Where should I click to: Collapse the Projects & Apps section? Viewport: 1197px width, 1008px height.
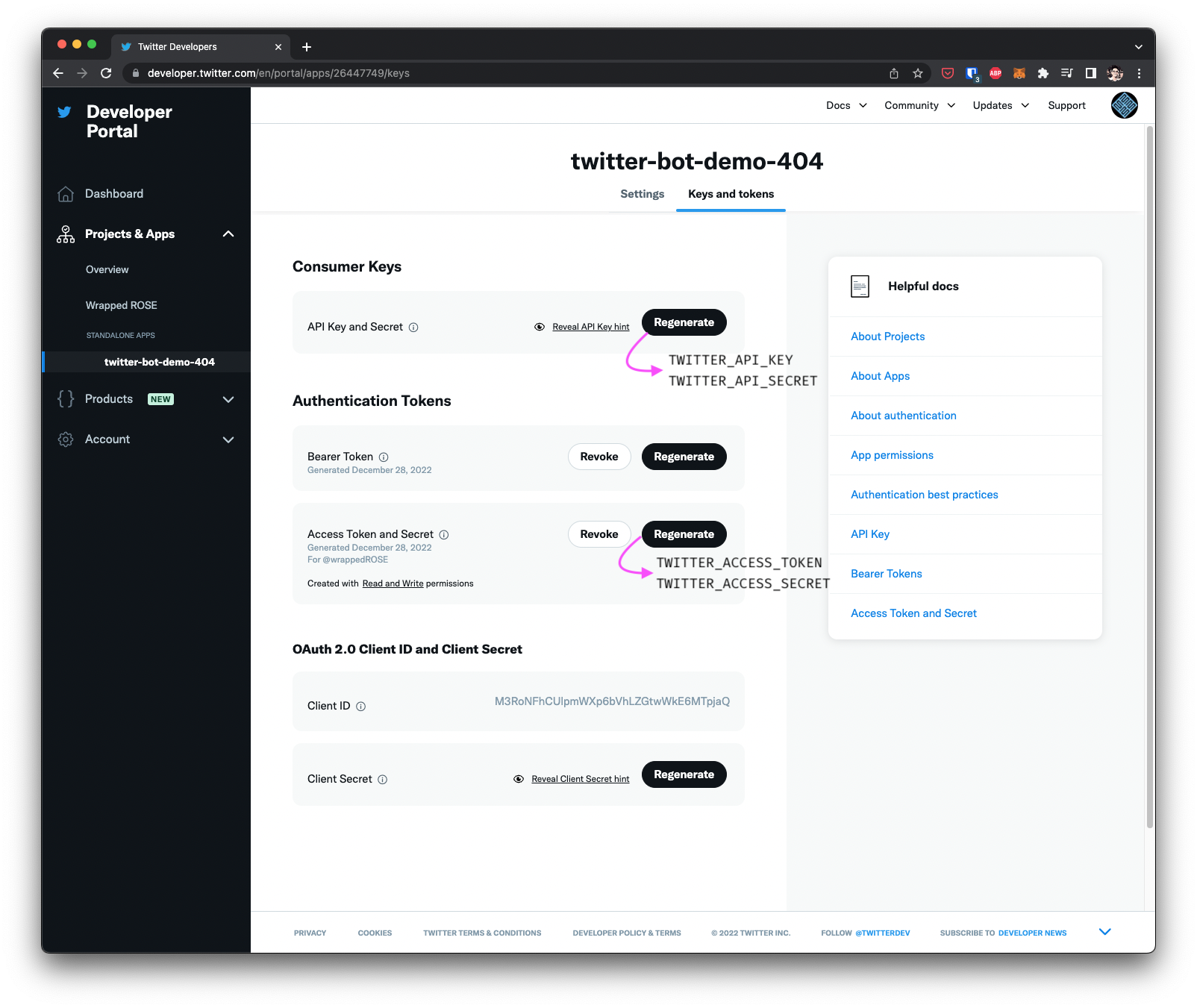[x=229, y=234]
